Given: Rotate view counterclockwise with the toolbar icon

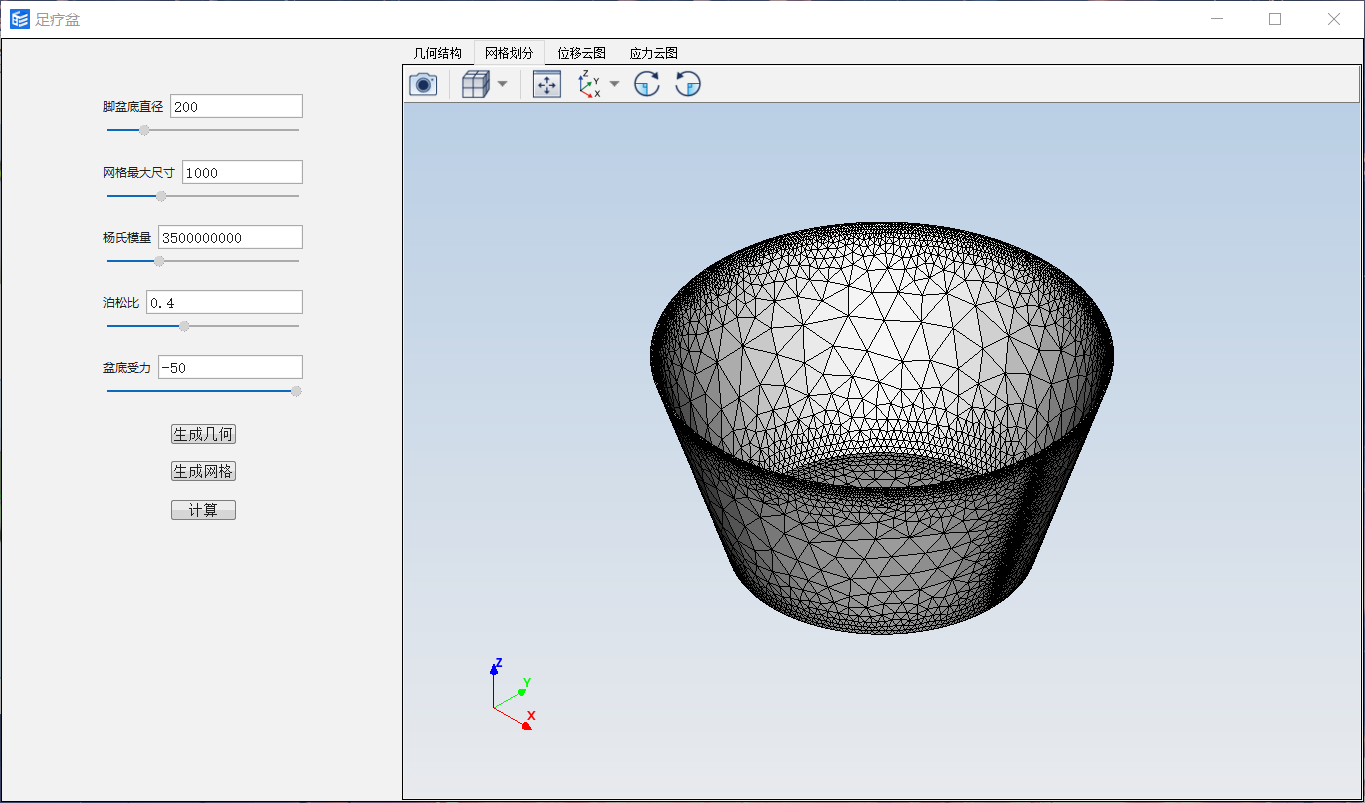Looking at the screenshot, I should 688,85.
